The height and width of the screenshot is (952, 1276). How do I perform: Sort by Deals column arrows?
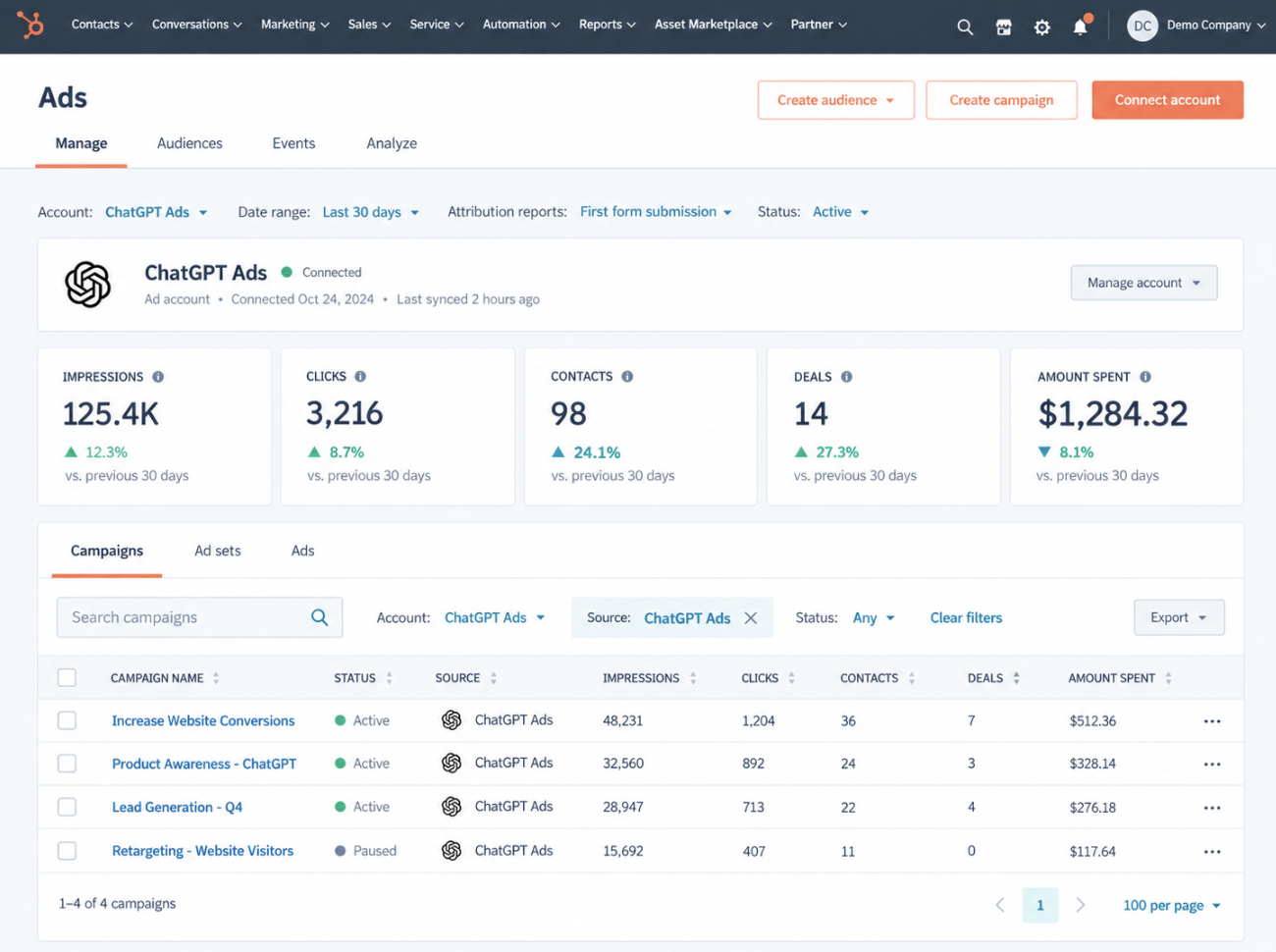1016,678
